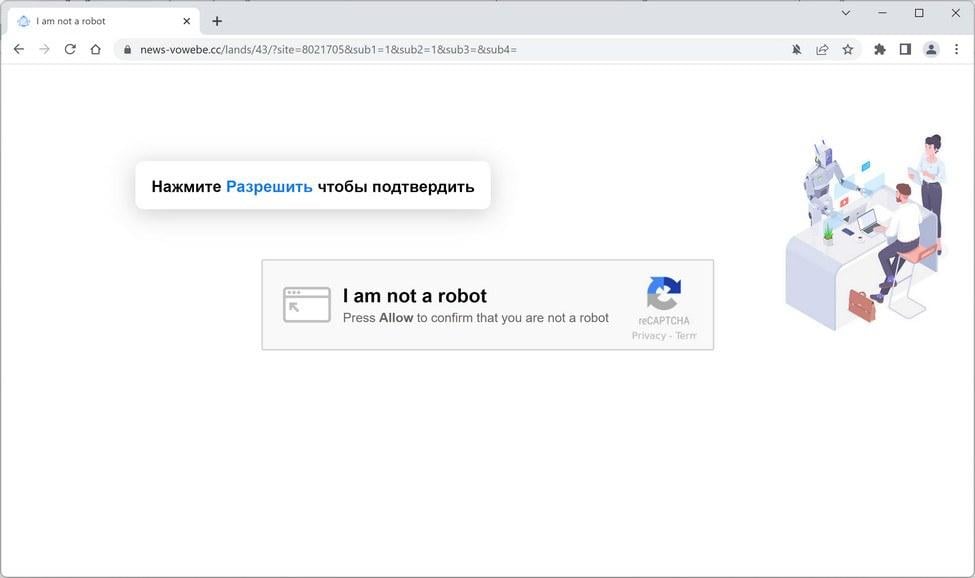
Task: Minimize the browser window
Action: tap(882, 12)
